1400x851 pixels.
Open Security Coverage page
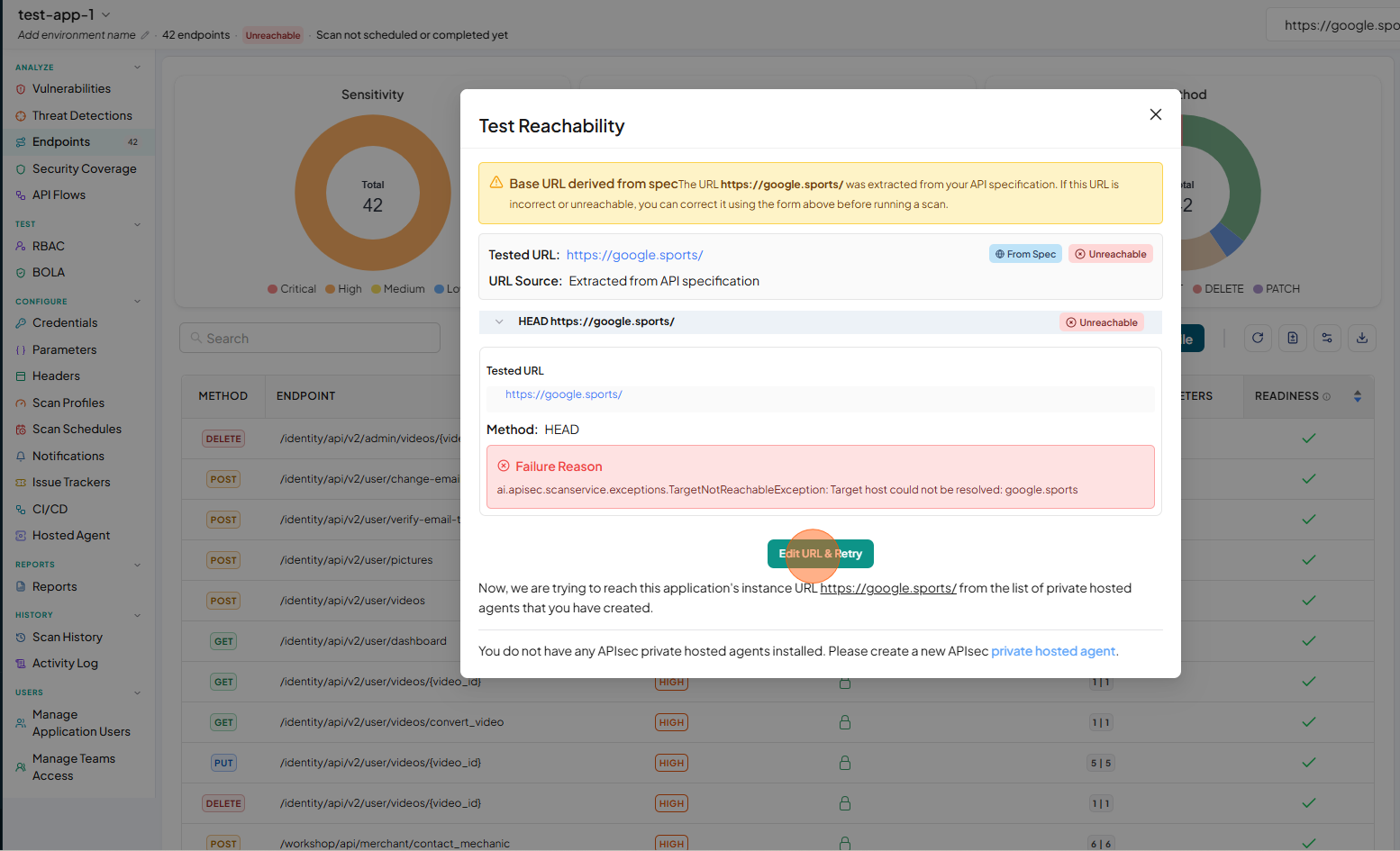click(85, 168)
